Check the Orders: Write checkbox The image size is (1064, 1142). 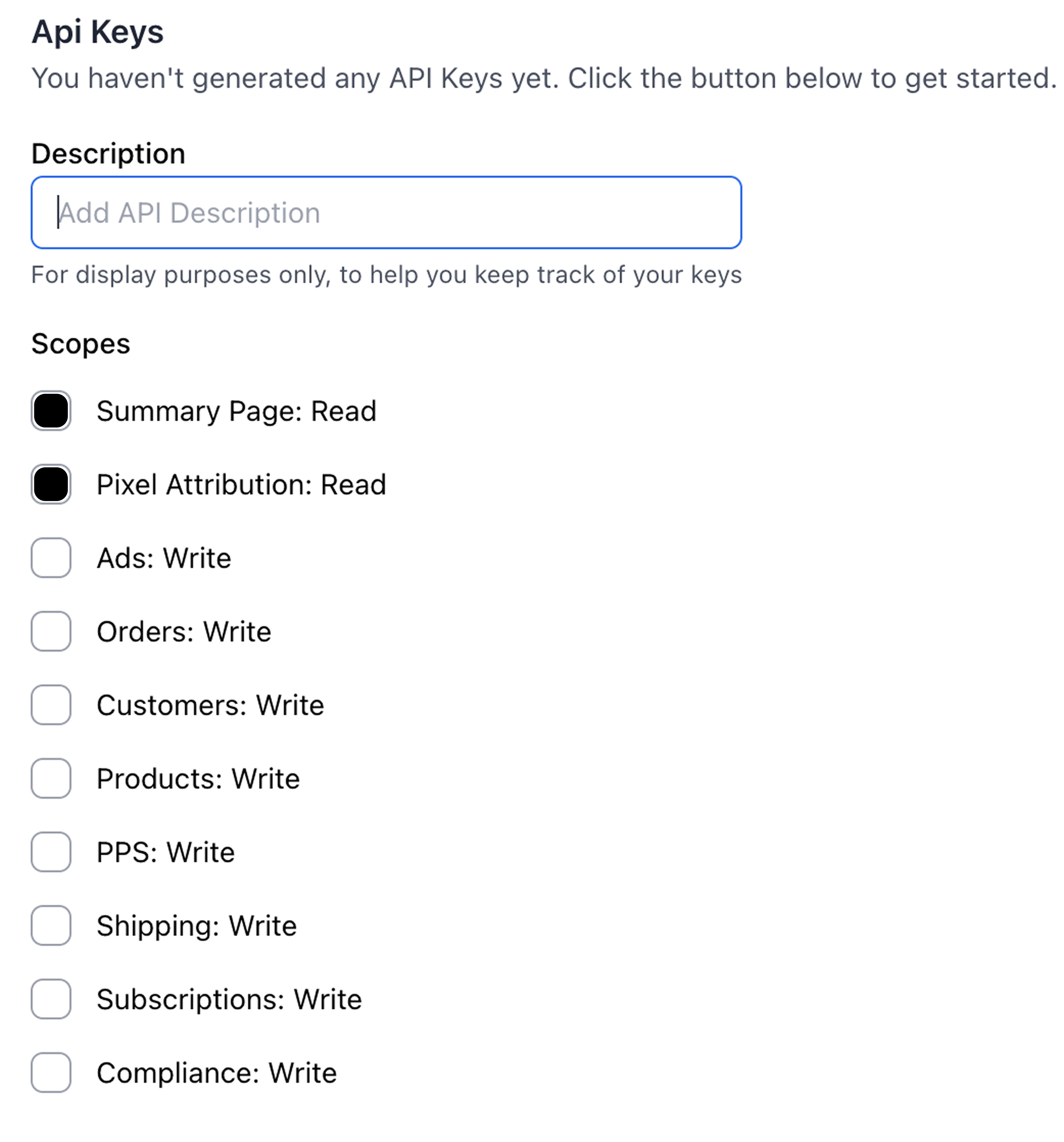[51, 631]
